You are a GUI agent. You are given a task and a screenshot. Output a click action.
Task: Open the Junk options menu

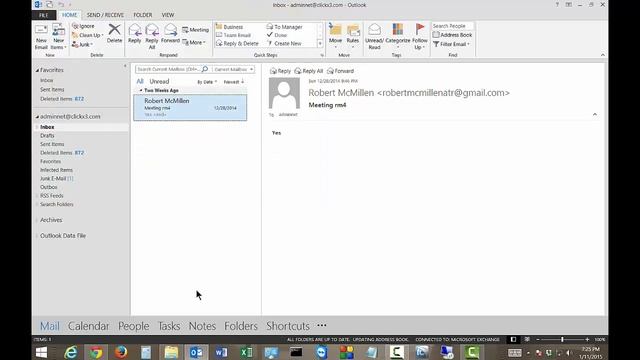coord(82,44)
